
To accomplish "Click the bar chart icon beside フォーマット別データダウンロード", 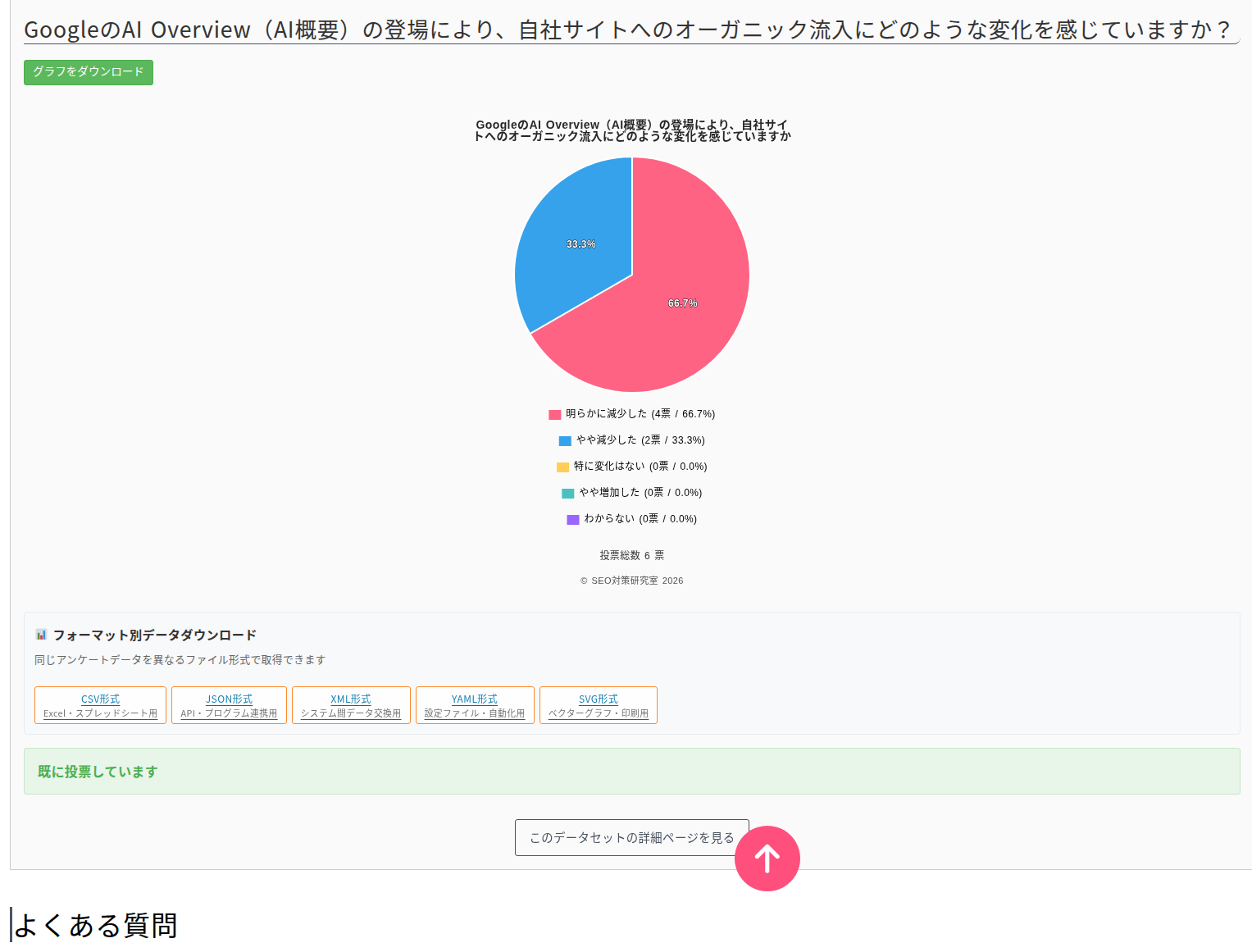I will (x=41, y=635).
